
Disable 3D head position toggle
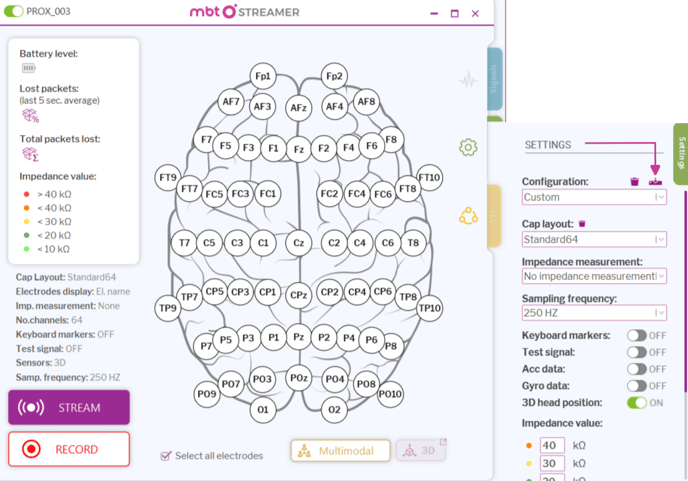[637, 402]
